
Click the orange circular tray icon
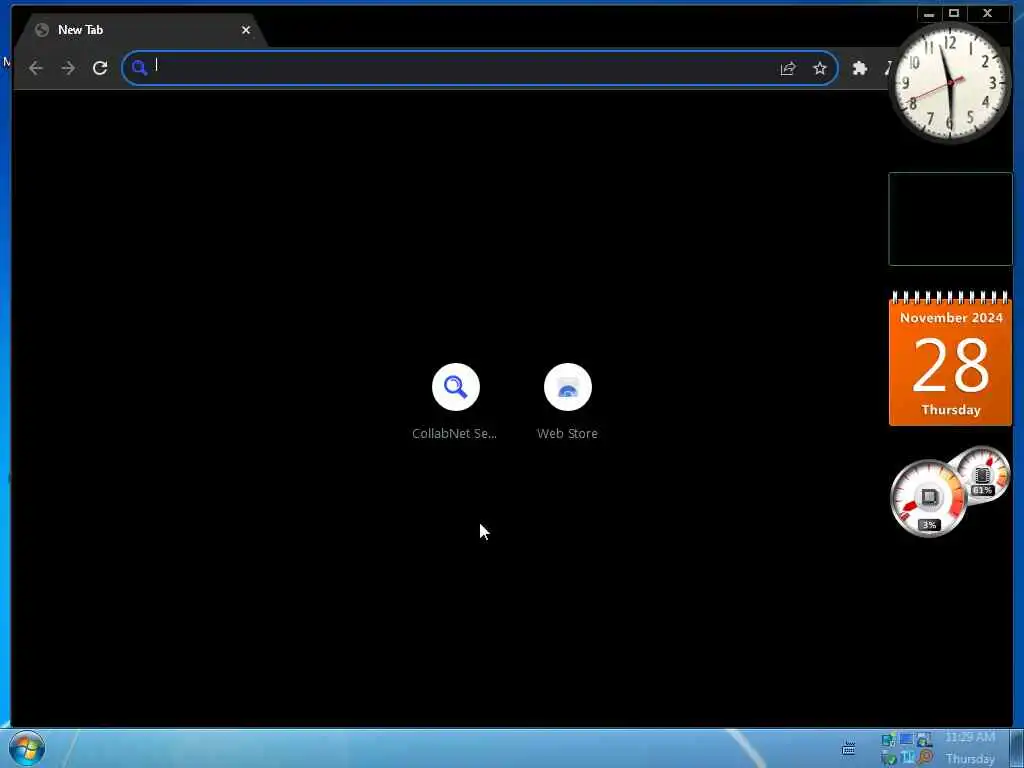coord(925,758)
